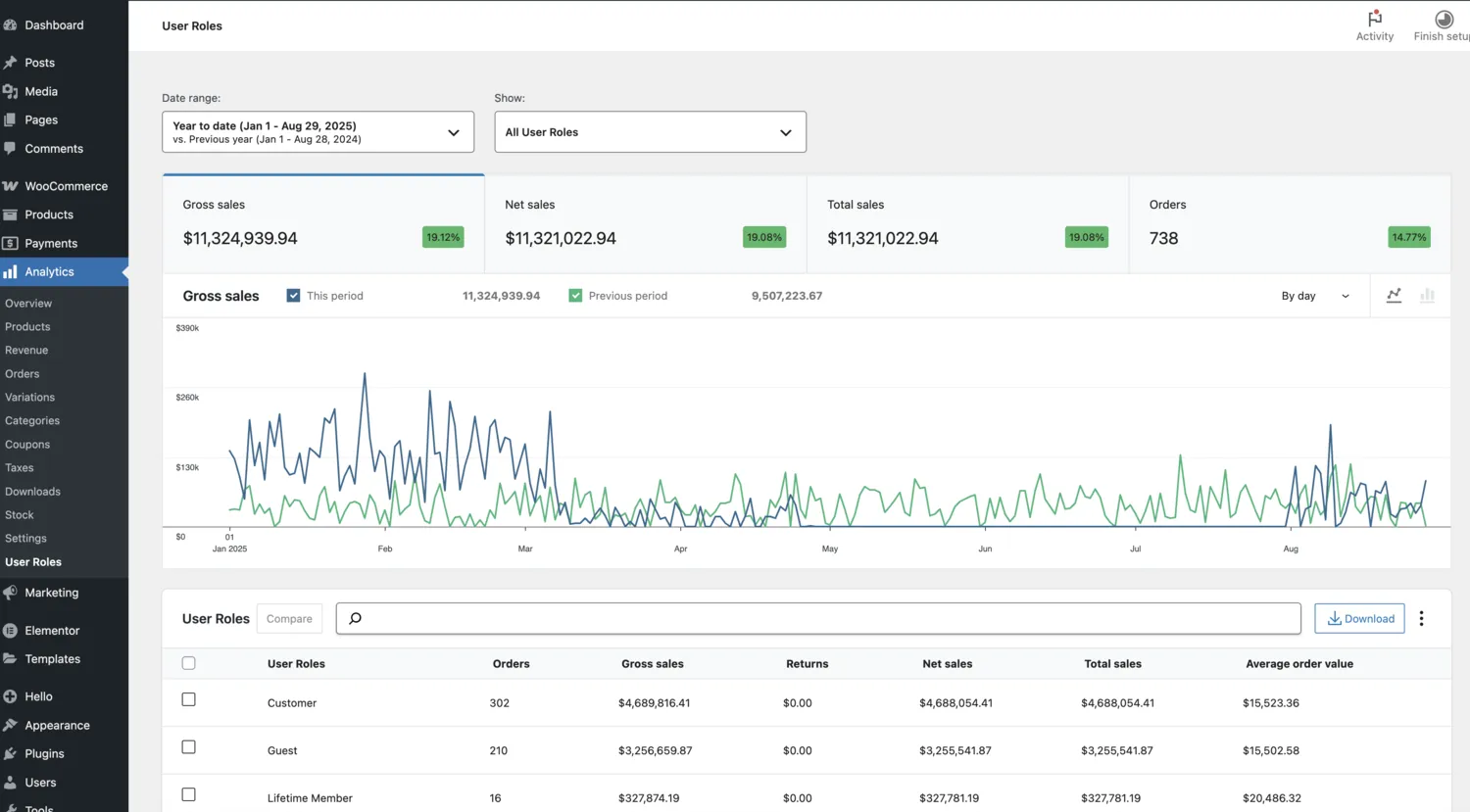
Task: Open the table options three-dot menu
Action: (x=1421, y=618)
